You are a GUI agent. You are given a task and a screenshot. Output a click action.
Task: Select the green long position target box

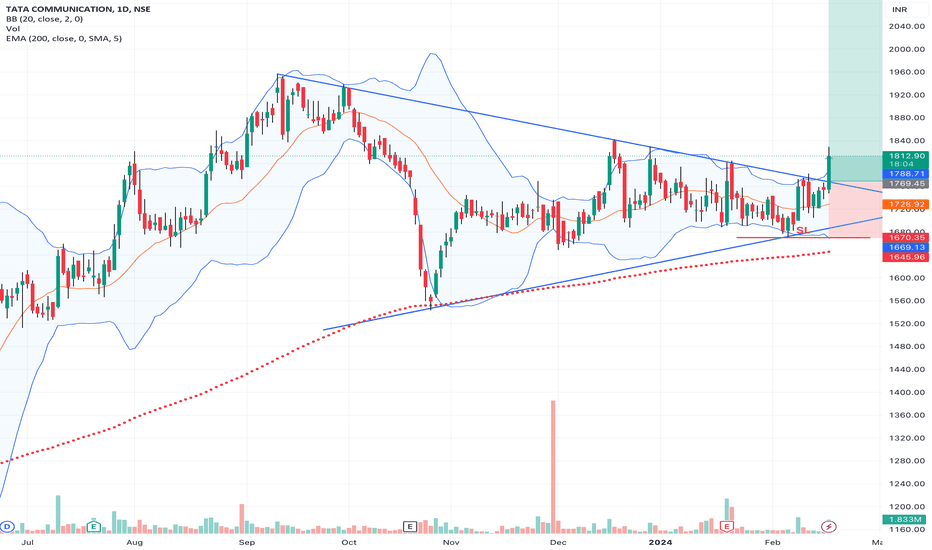855,90
